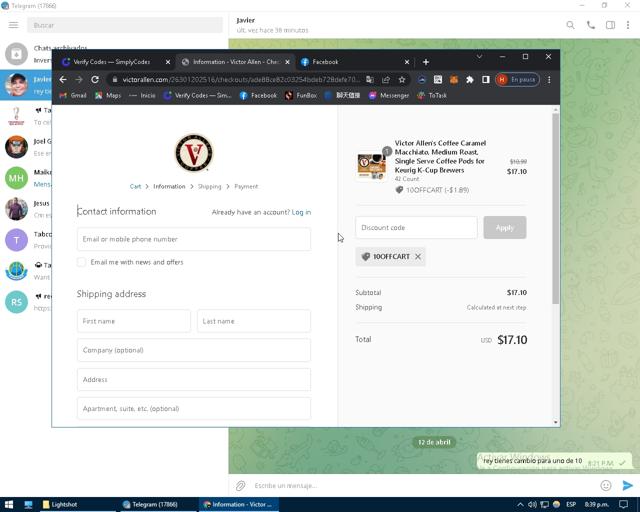Search in Javier chat (magnifier icon)
The width and height of the screenshot is (640, 512).
point(570,25)
